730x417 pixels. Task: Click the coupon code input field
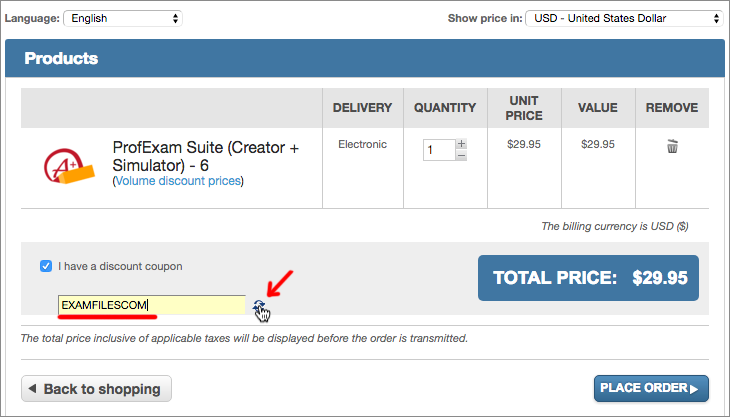151,304
